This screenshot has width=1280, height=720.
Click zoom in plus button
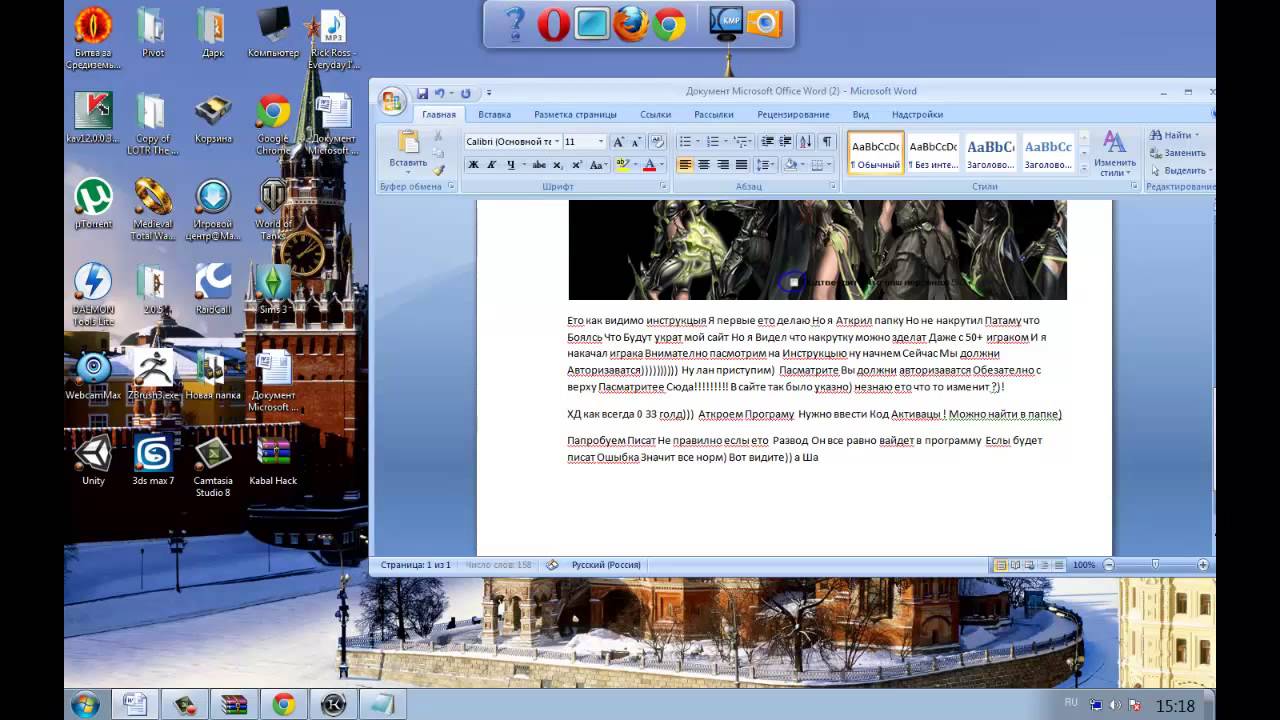1203,565
